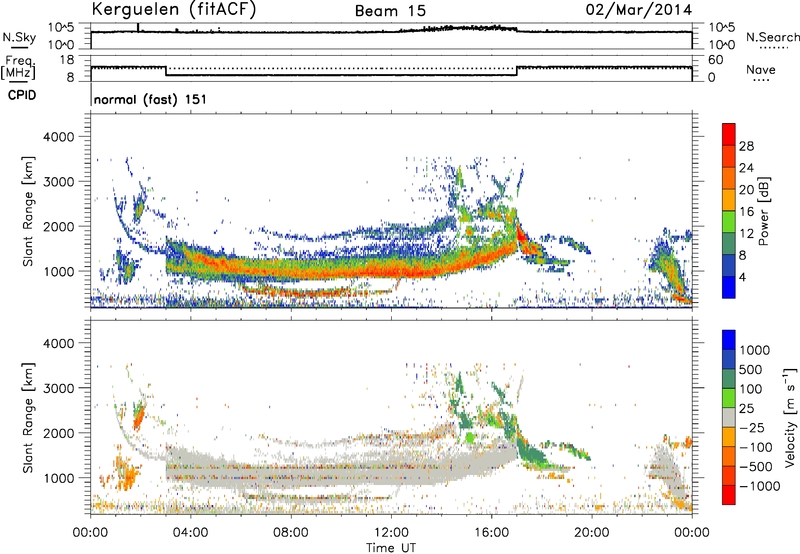Image resolution: width=800 pixels, height=554 pixels.
Task: Click the '08:00' time tick label
Action: (291, 533)
